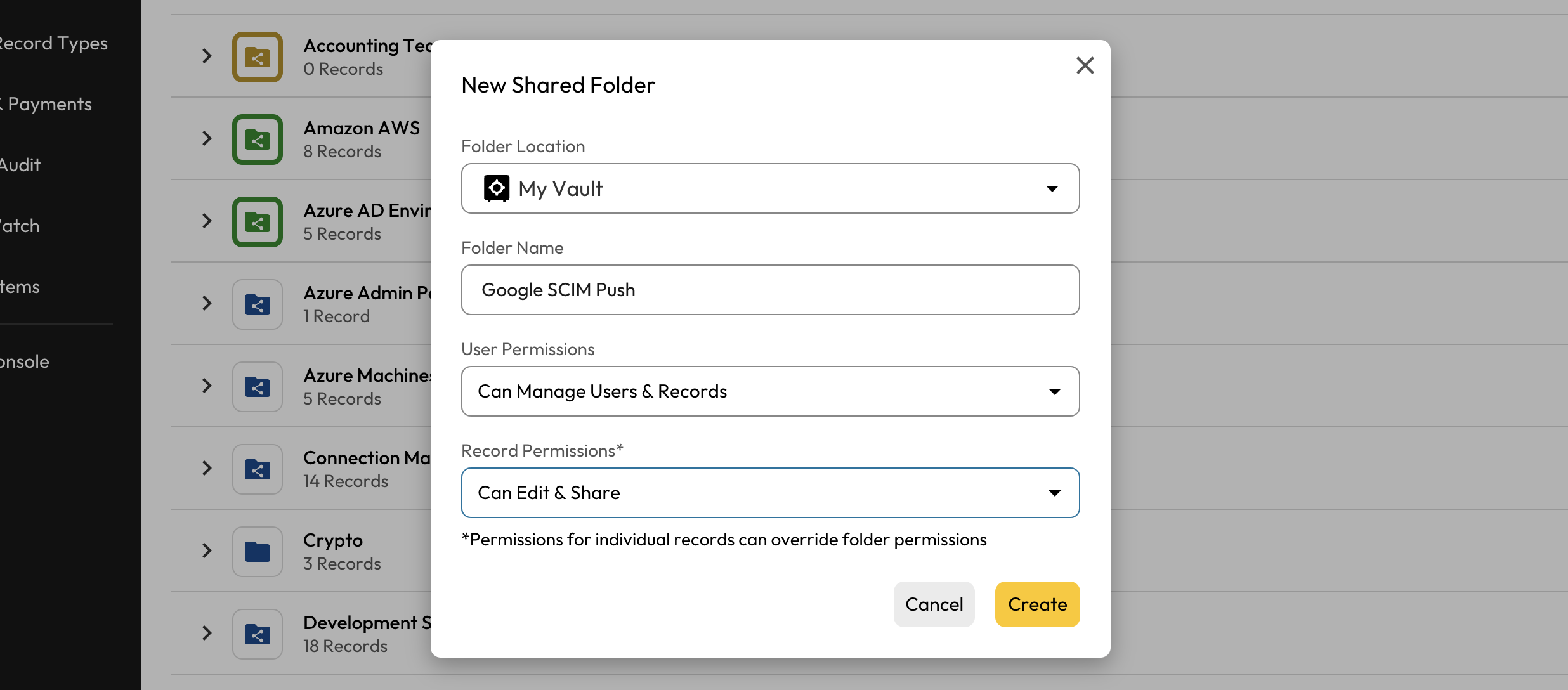Click the Azure Machines shared folder icon
Image resolution: width=1568 pixels, height=690 pixels.
click(x=257, y=387)
